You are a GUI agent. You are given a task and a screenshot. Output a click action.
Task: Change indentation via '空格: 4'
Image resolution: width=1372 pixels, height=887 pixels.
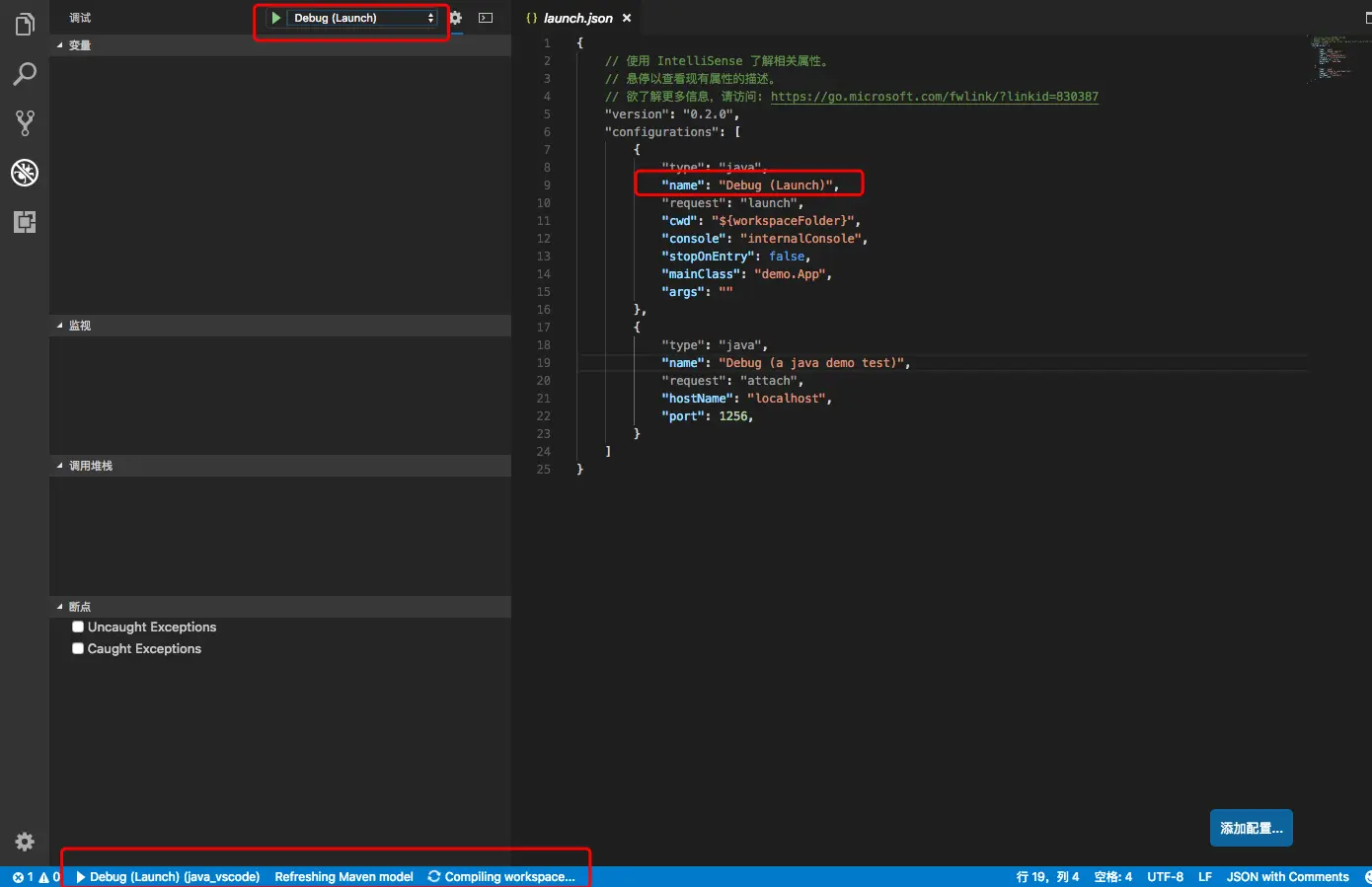pyautogui.click(x=1113, y=877)
